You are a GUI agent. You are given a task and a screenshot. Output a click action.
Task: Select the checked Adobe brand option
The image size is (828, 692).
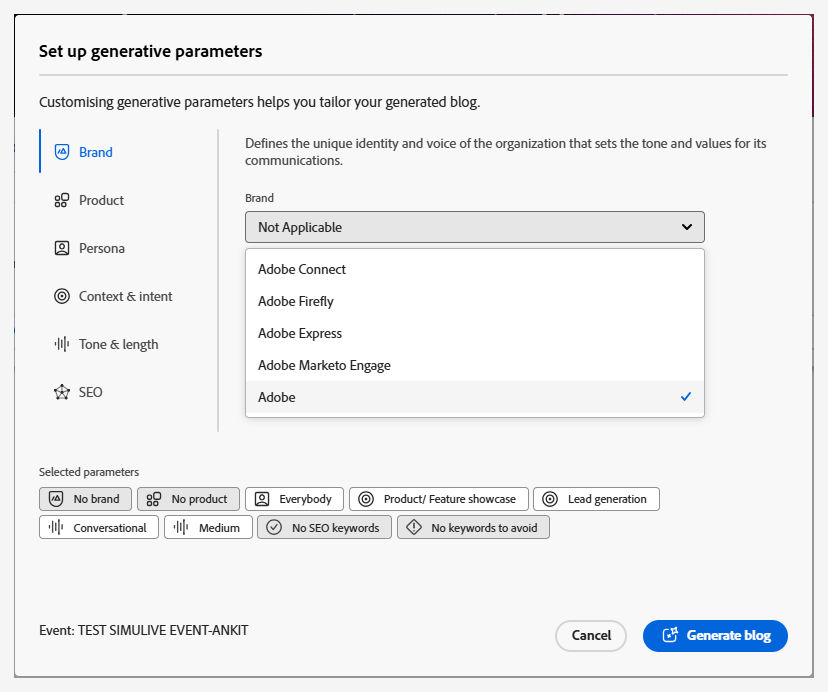[475, 397]
